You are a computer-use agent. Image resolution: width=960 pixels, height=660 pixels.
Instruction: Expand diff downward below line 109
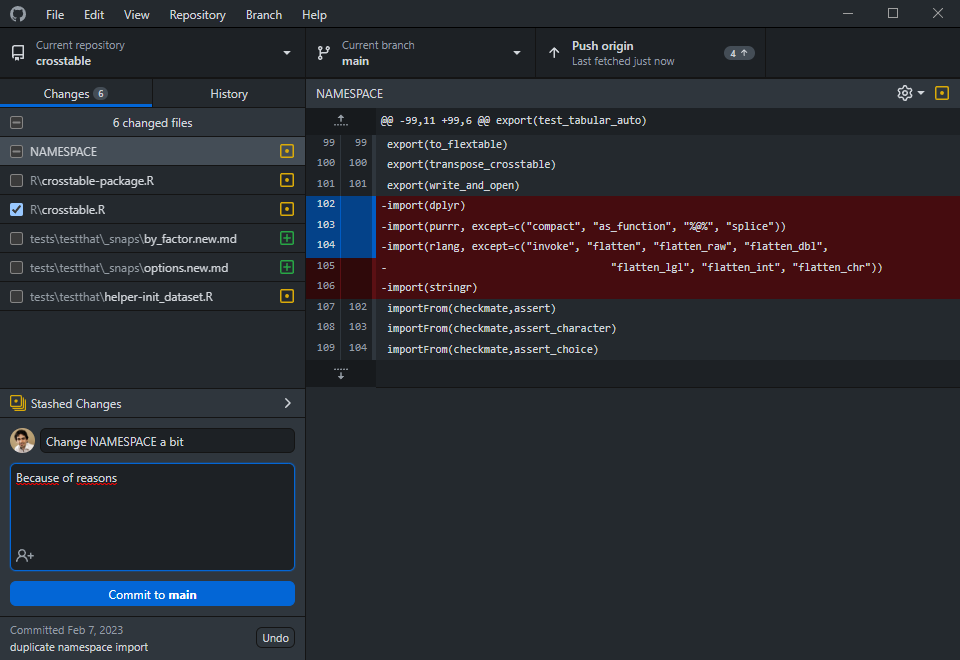click(x=340, y=373)
